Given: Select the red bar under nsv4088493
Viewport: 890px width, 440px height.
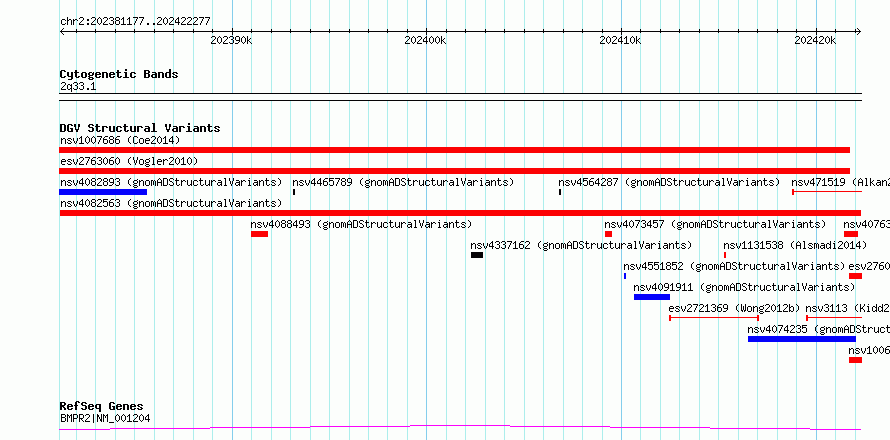Looking at the screenshot, I should 259,234.
